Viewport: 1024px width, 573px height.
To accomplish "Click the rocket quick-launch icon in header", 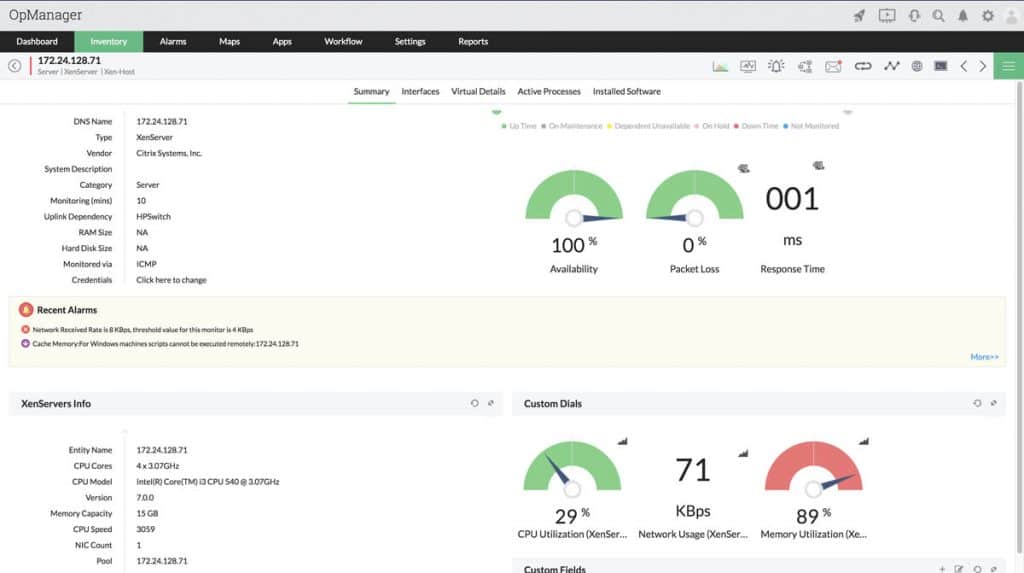I will 859,16.
